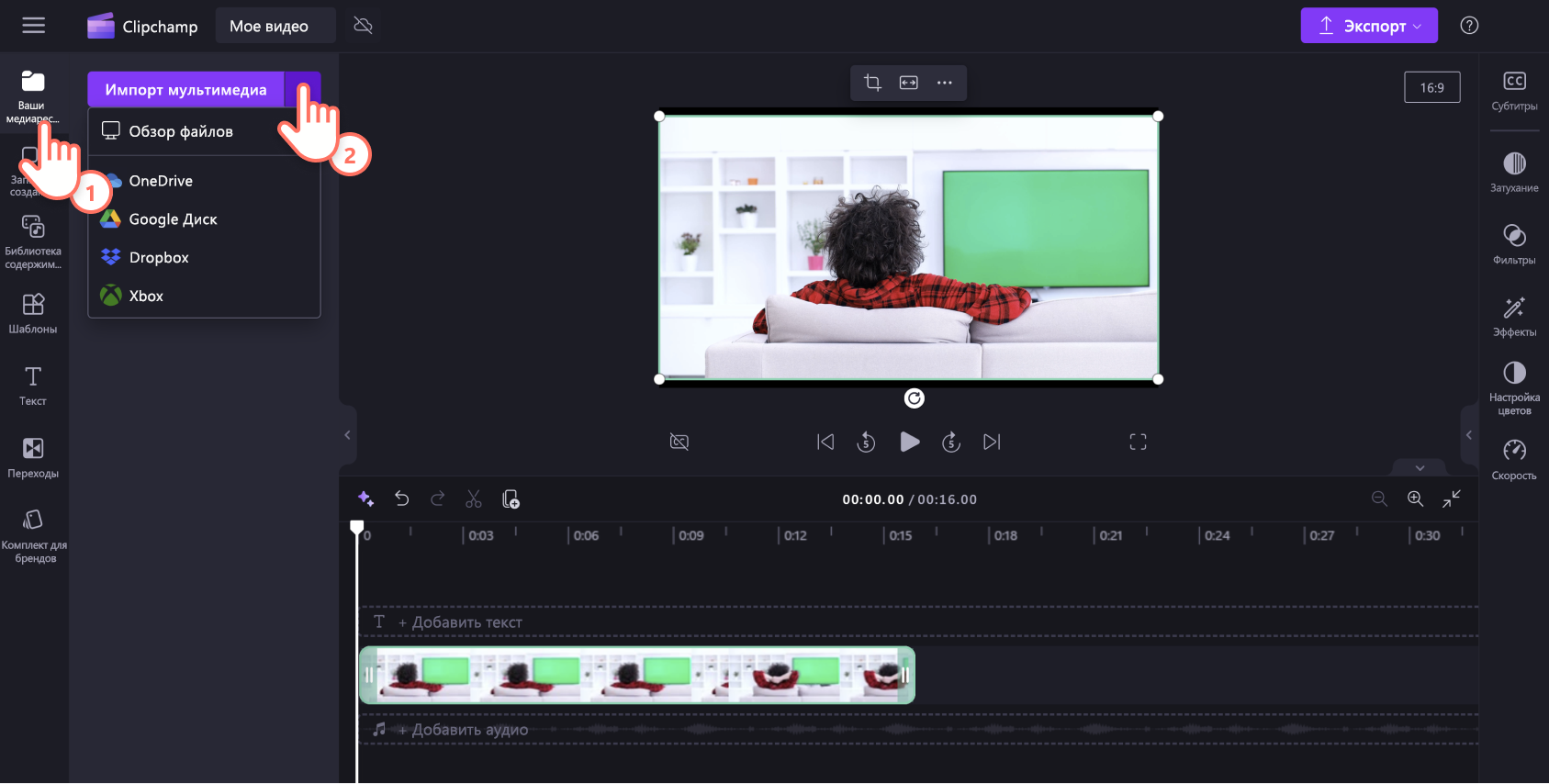This screenshot has height=784, width=1549.
Task: Select OneDrive as import source
Action: (204, 181)
